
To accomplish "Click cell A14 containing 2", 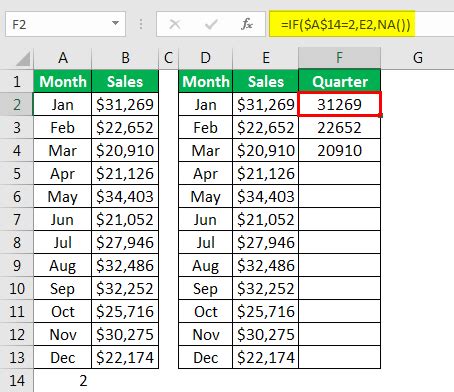I will pyautogui.click(x=63, y=380).
